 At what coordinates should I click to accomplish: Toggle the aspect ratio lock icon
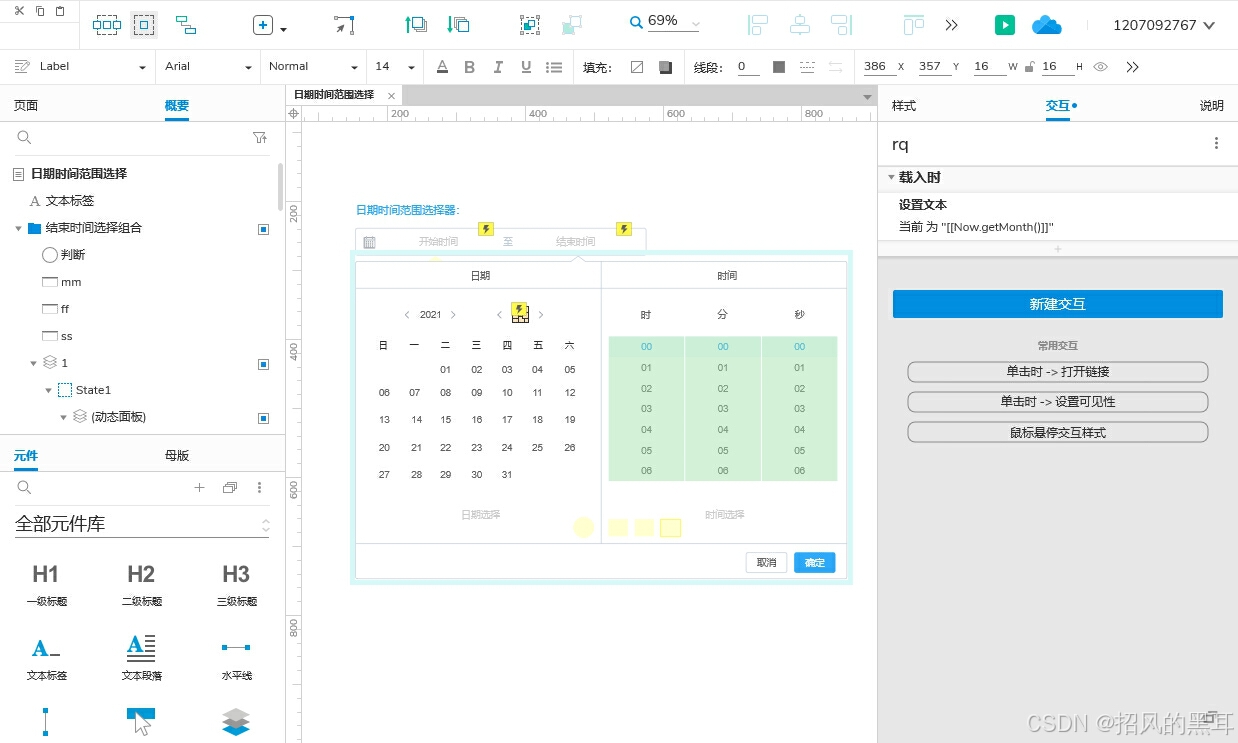1028,67
